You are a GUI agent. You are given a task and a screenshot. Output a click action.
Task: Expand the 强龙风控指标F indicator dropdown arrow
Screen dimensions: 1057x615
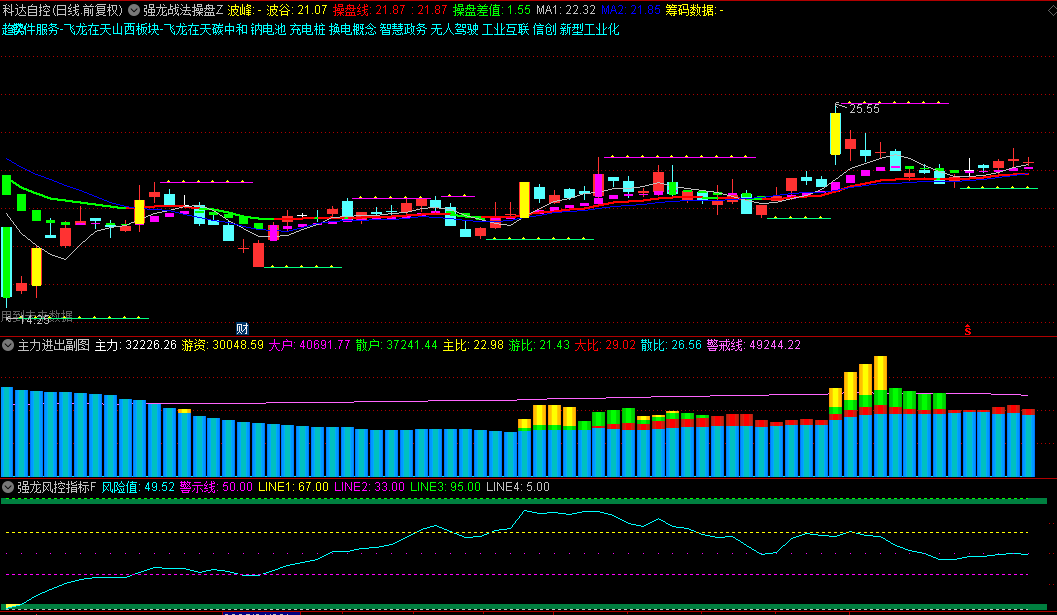pyautogui.click(x=8, y=487)
